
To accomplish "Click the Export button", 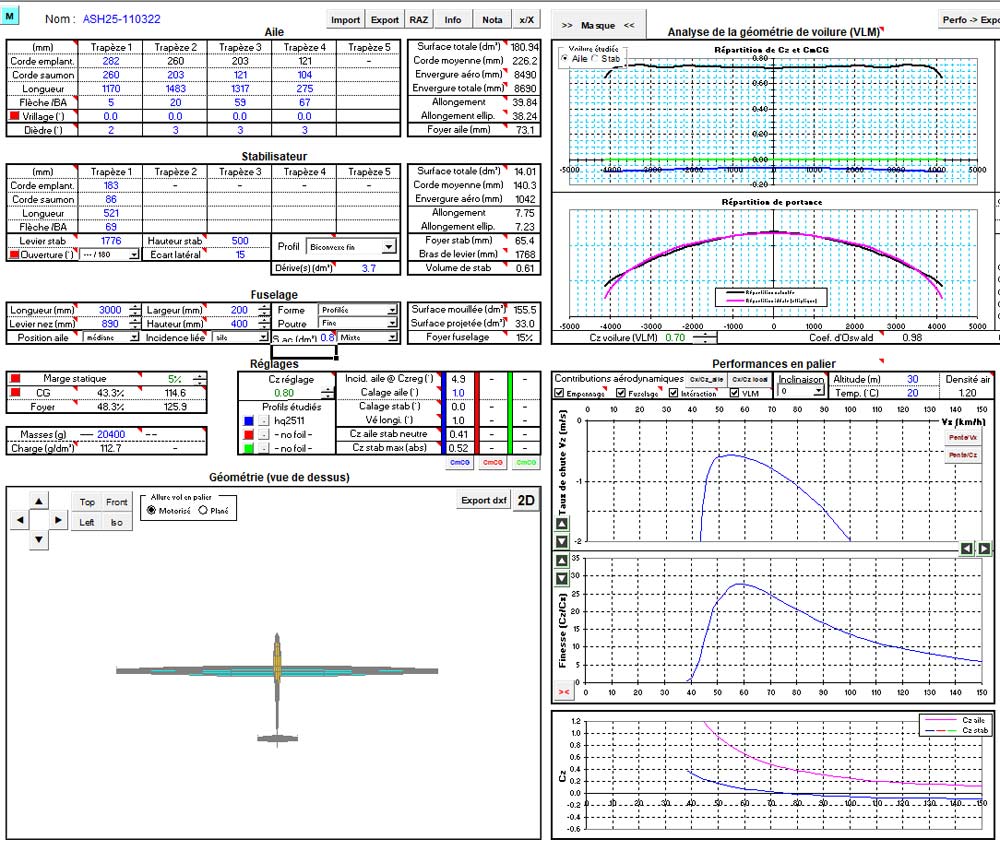I will click(385, 20).
